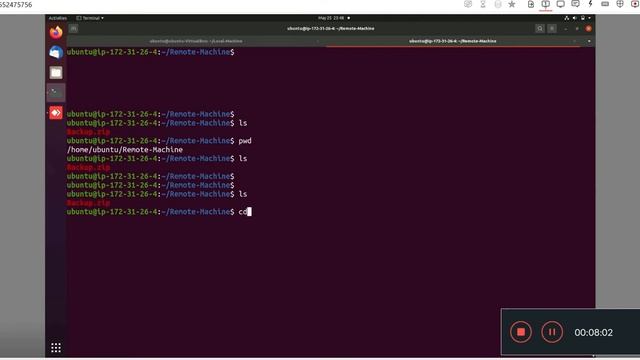Click the volume icon in system tray

574,18
